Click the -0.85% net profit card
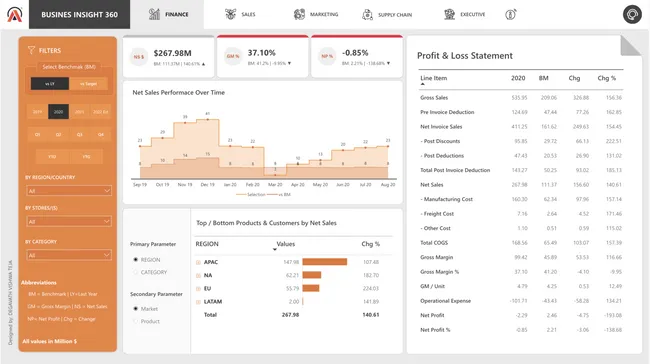The image size is (650, 364). click(357, 56)
